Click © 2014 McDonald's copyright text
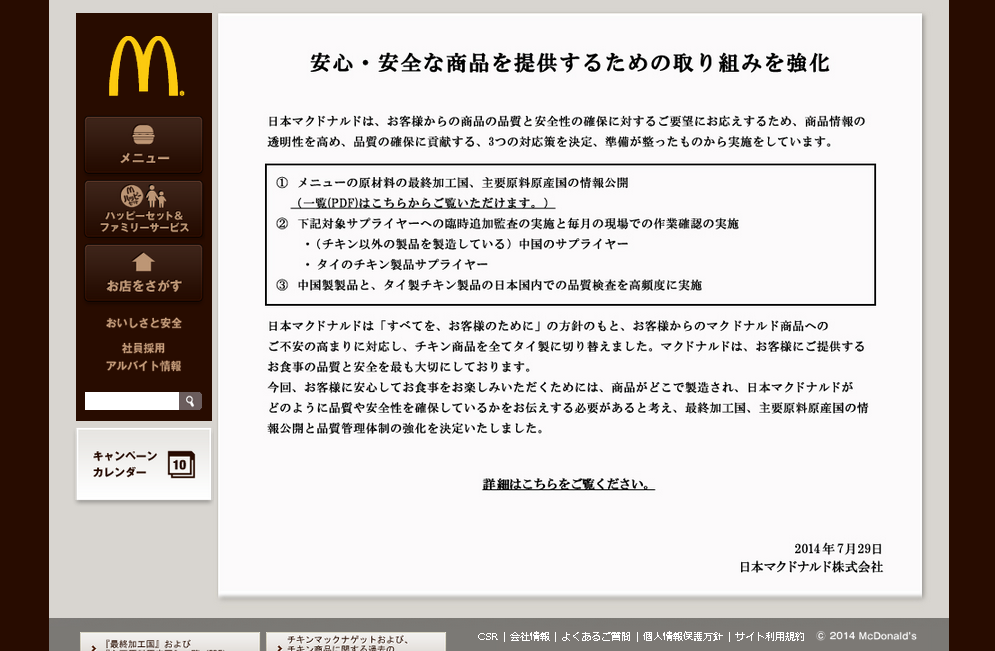Screen dimensions: 995x651 coord(866,636)
